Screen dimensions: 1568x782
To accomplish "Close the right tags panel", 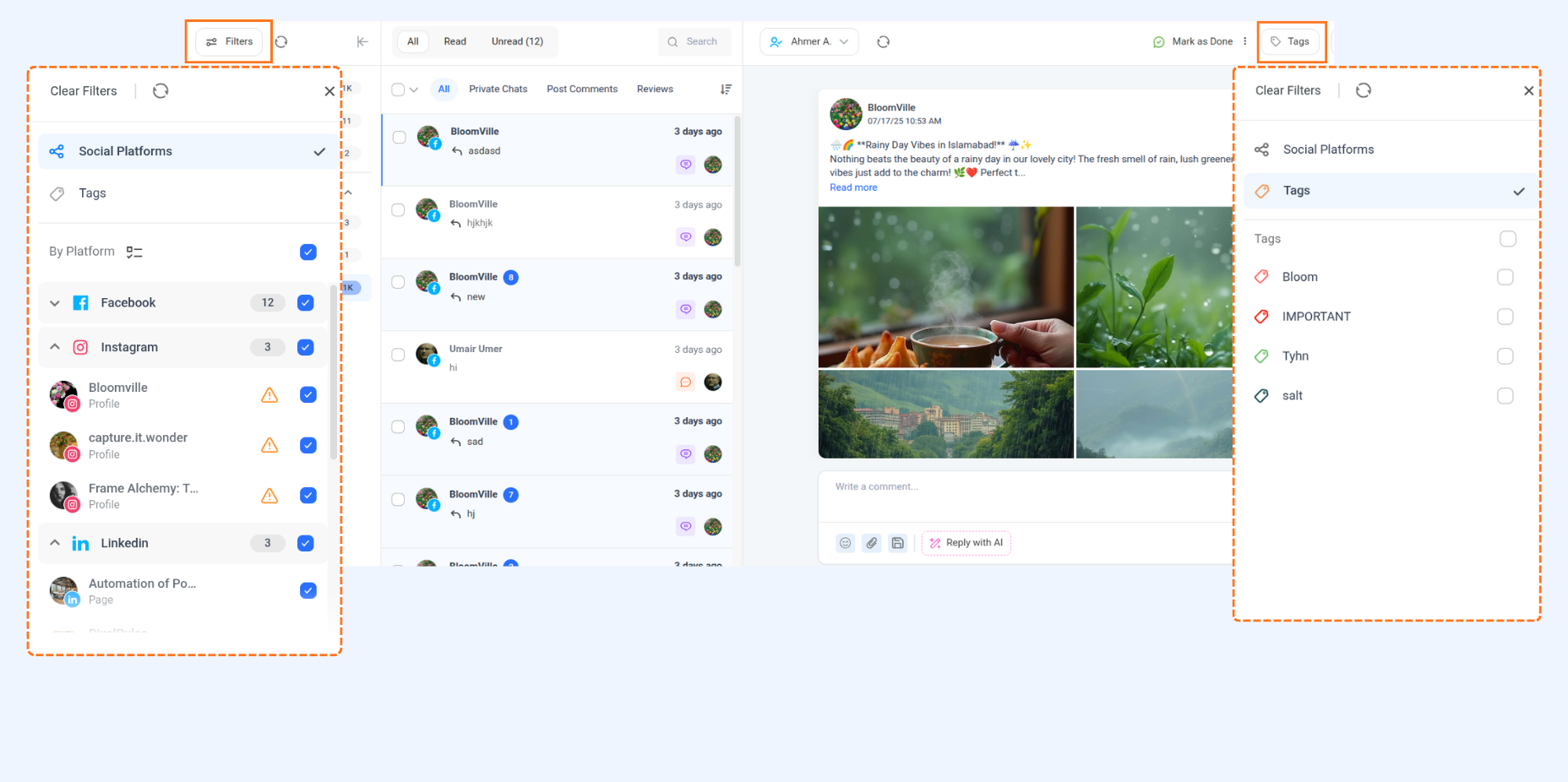I will 1529,90.
